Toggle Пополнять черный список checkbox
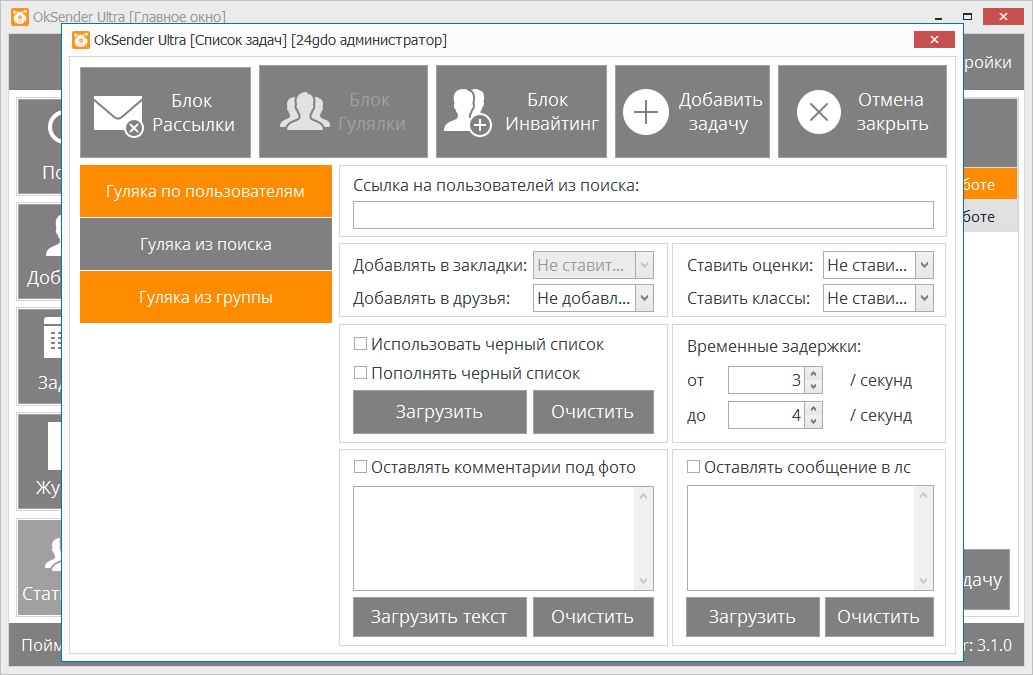1033x675 pixels. click(360, 373)
